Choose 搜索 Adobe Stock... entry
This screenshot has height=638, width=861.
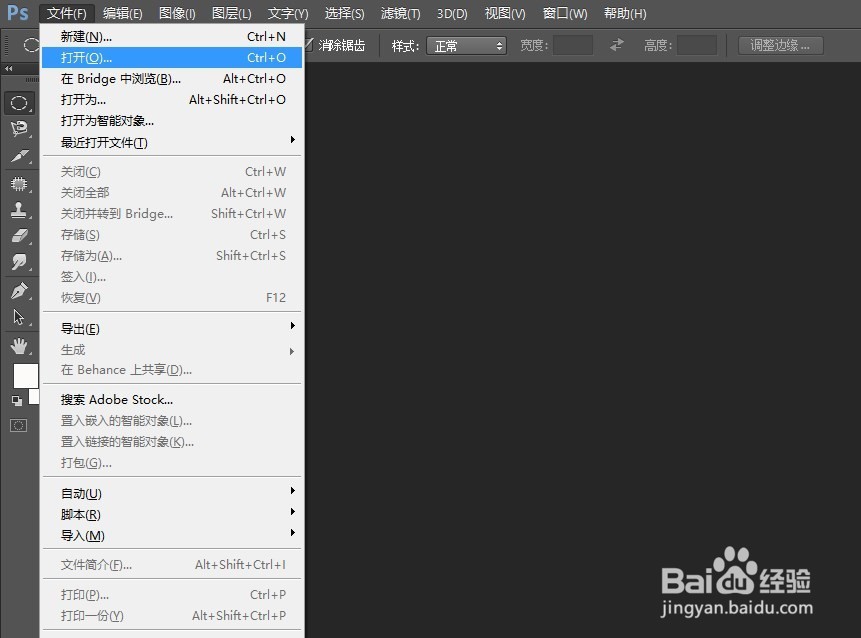pyautogui.click(x=172, y=399)
